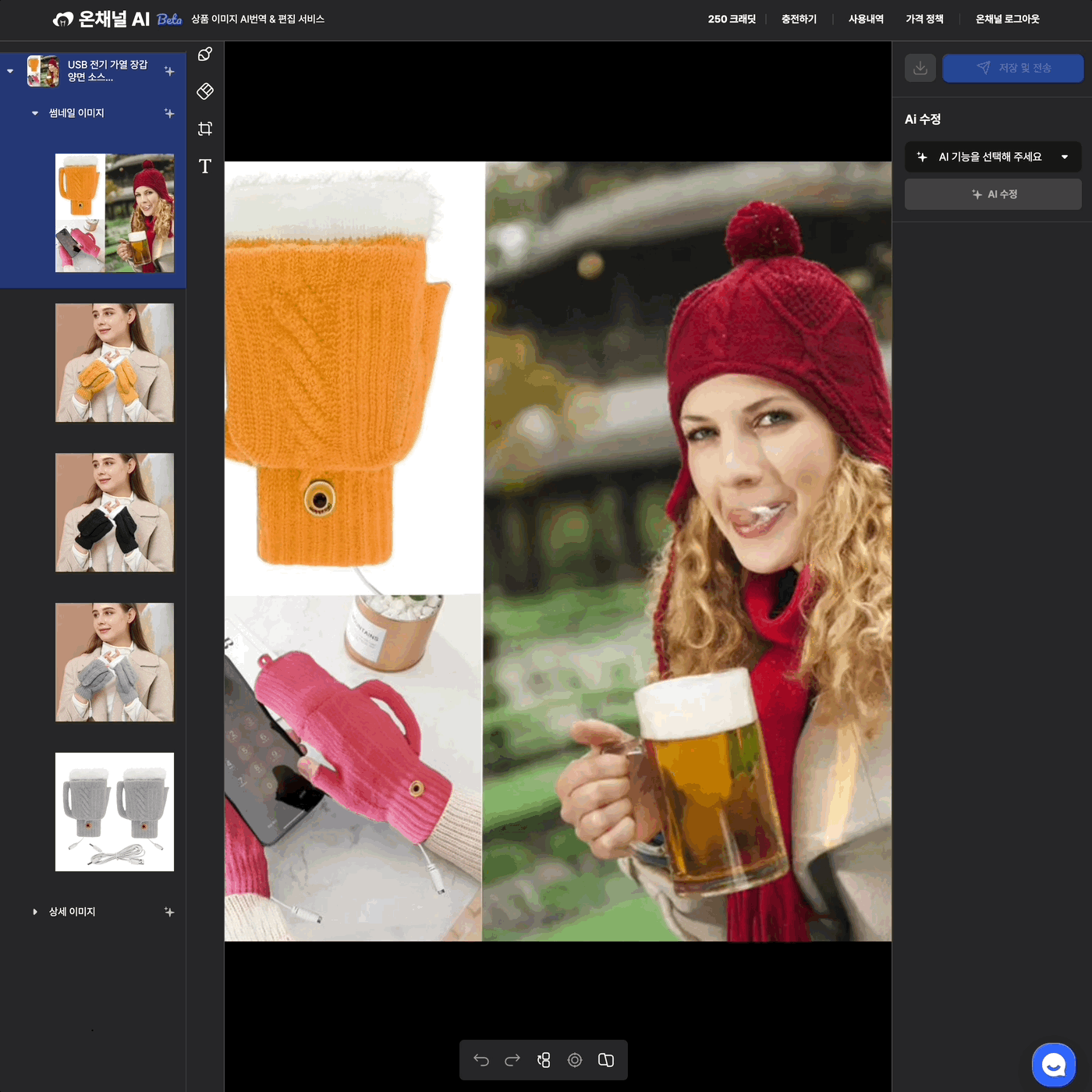The image size is (1092, 1092).
Task: Open the chat support bubble
Action: pyautogui.click(x=1053, y=1064)
